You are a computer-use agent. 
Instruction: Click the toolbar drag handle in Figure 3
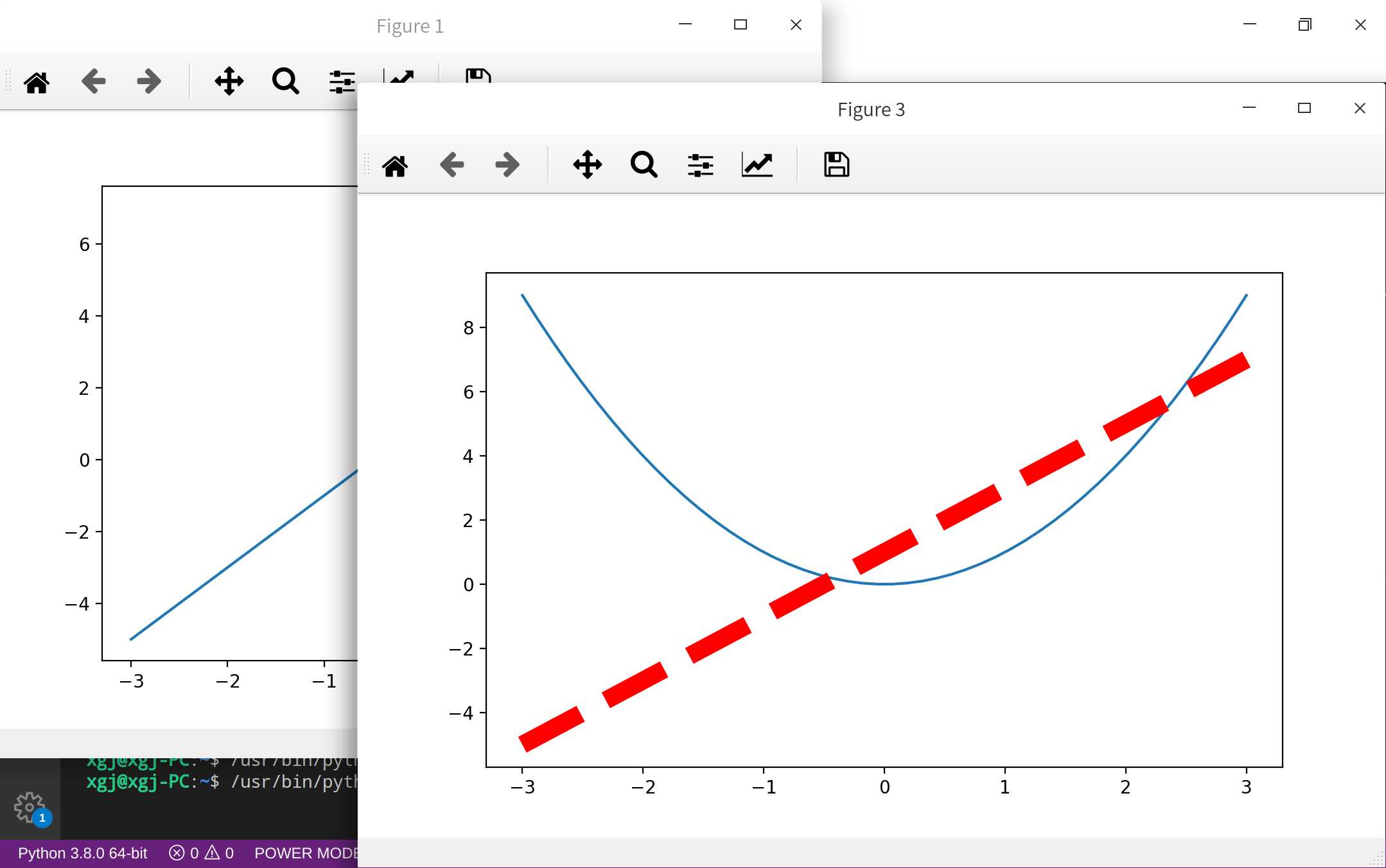[367, 164]
